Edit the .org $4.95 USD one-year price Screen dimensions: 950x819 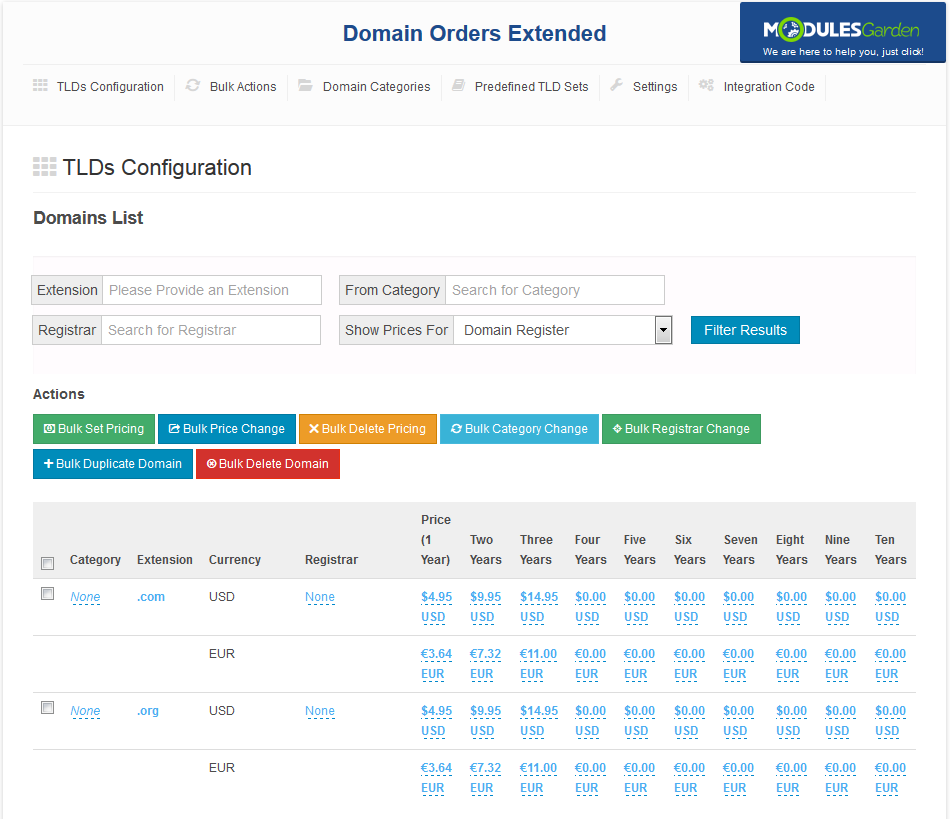pyautogui.click(x=436, y=720)
